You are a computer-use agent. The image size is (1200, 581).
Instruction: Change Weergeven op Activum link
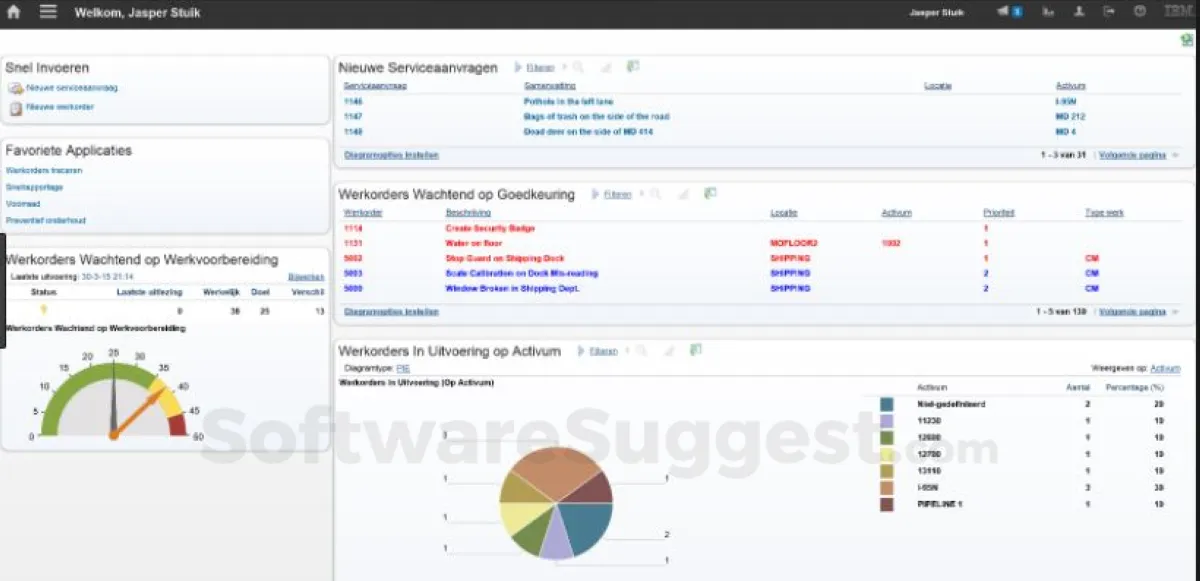point(1165,368)
